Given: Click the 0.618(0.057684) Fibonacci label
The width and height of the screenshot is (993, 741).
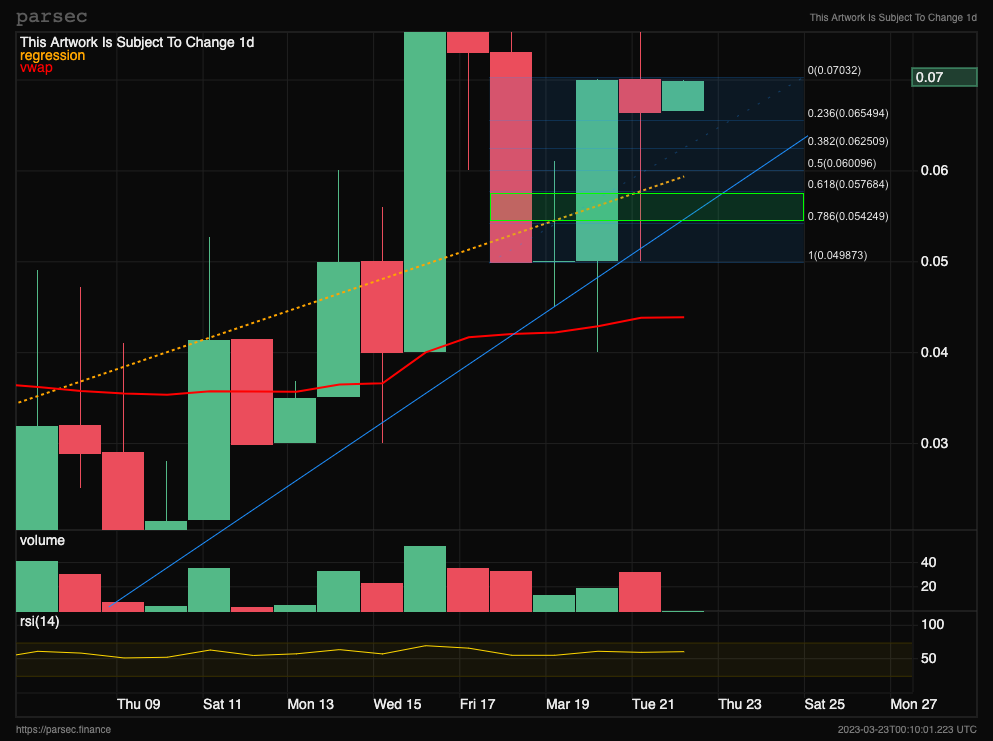Looking at the screenshot, I should tap(848, 184).
